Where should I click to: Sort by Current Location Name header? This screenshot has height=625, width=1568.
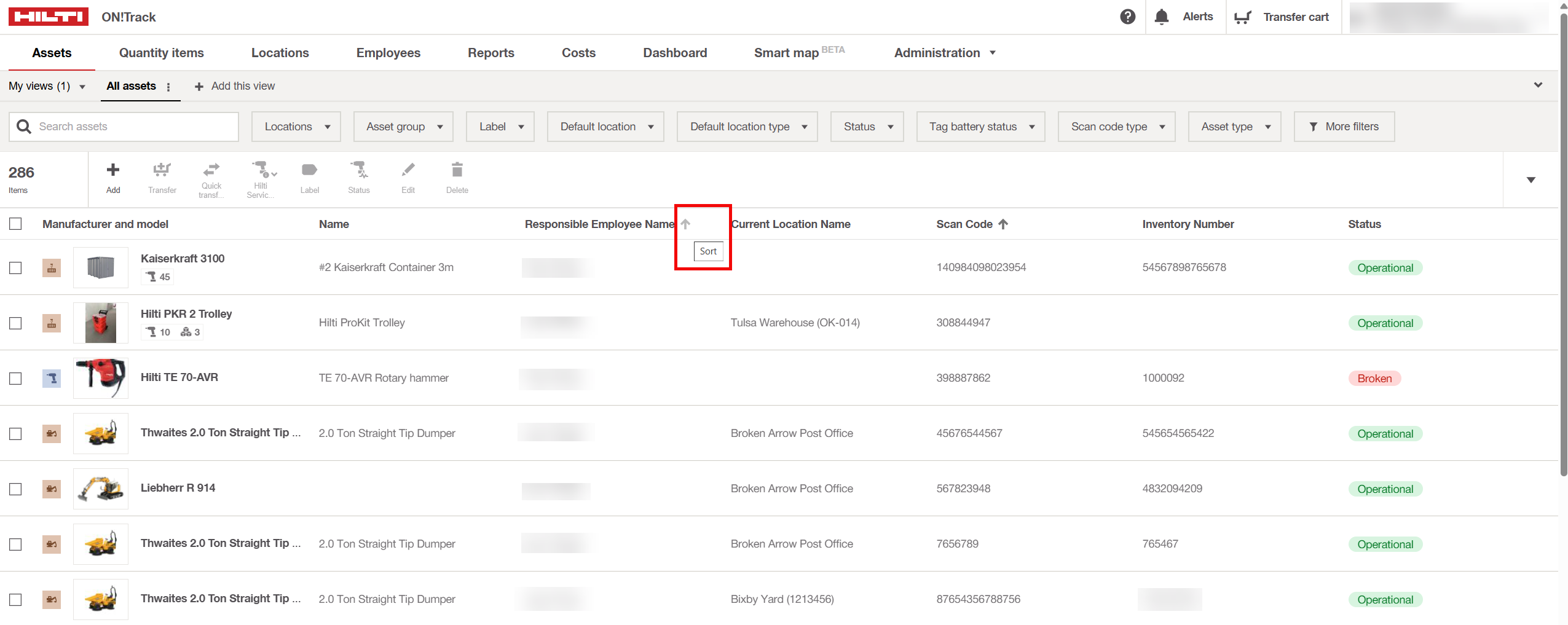pos(791,224)
